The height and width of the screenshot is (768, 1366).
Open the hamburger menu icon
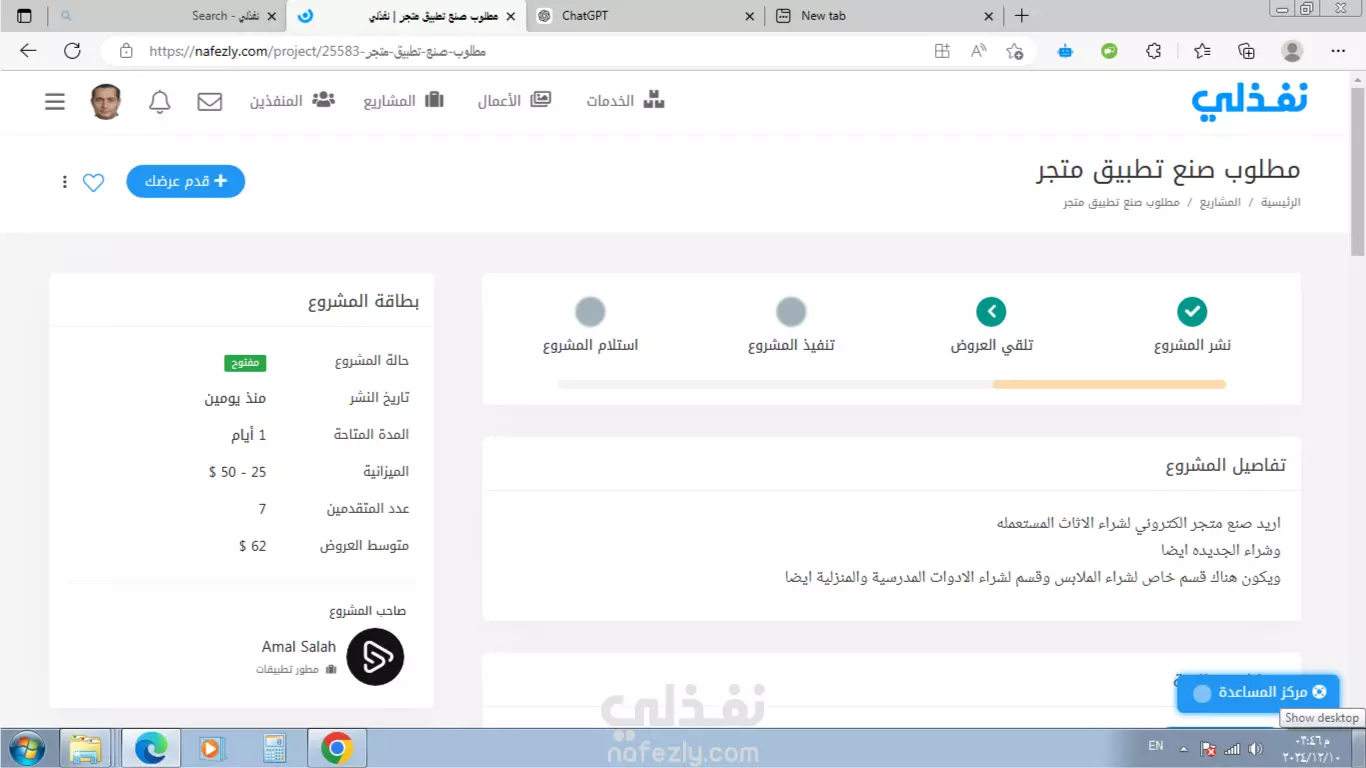click(55, 101)
